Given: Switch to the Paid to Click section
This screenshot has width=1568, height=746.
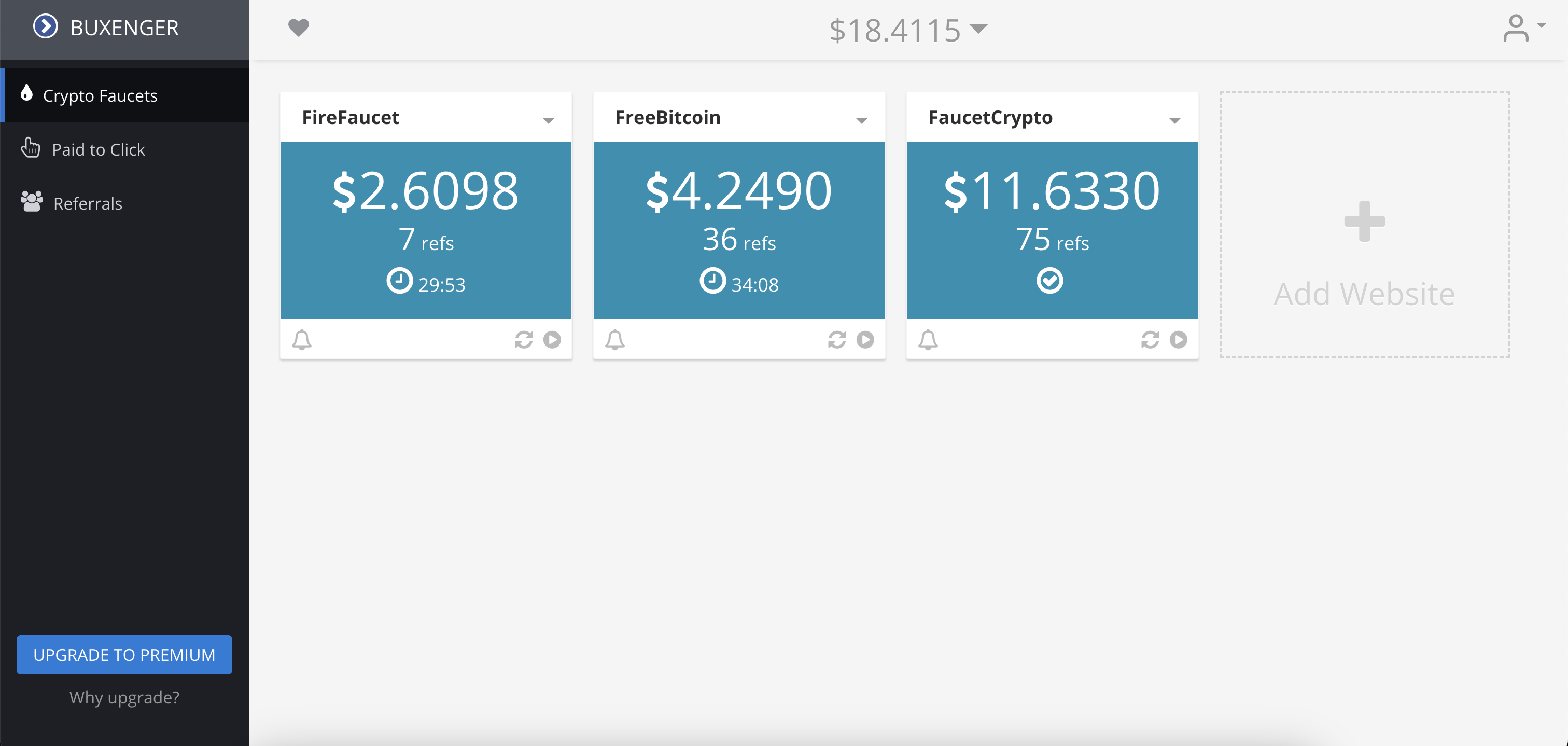Looking at the screenshot, I should click(x=99, y=148).
